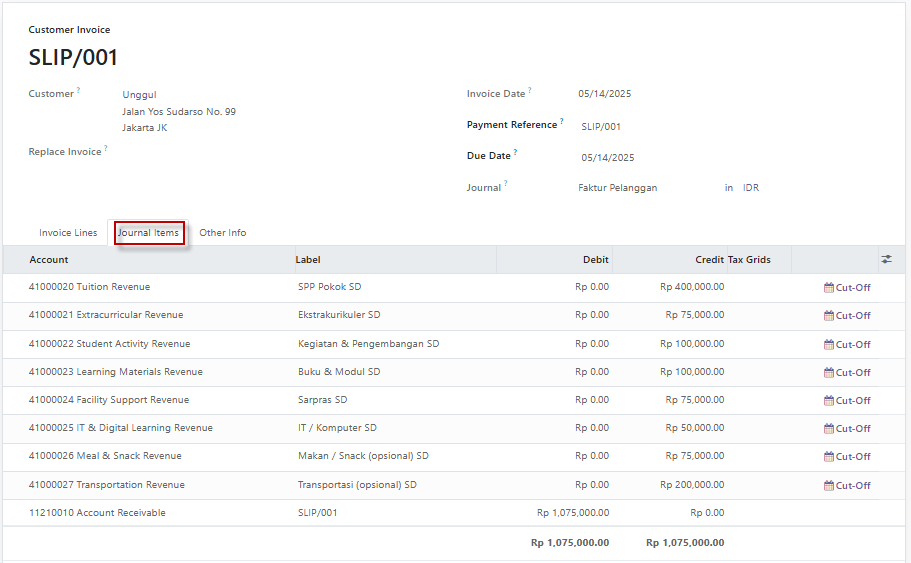Select account 41000024 Facility Support Revenue
Screen dimensions: 911x563
(109, 399)
